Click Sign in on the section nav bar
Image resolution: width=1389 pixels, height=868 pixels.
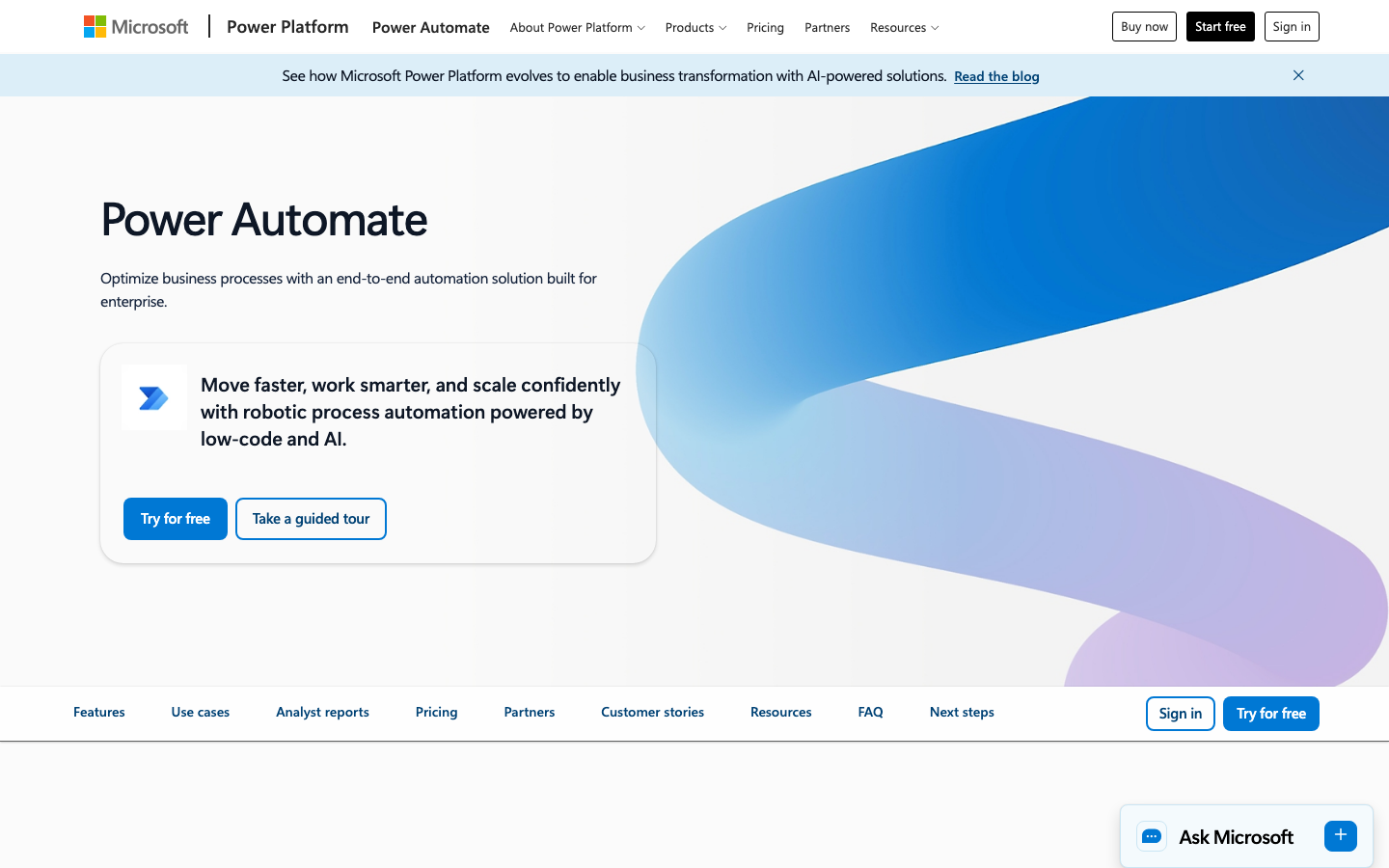click(1181, 714)
